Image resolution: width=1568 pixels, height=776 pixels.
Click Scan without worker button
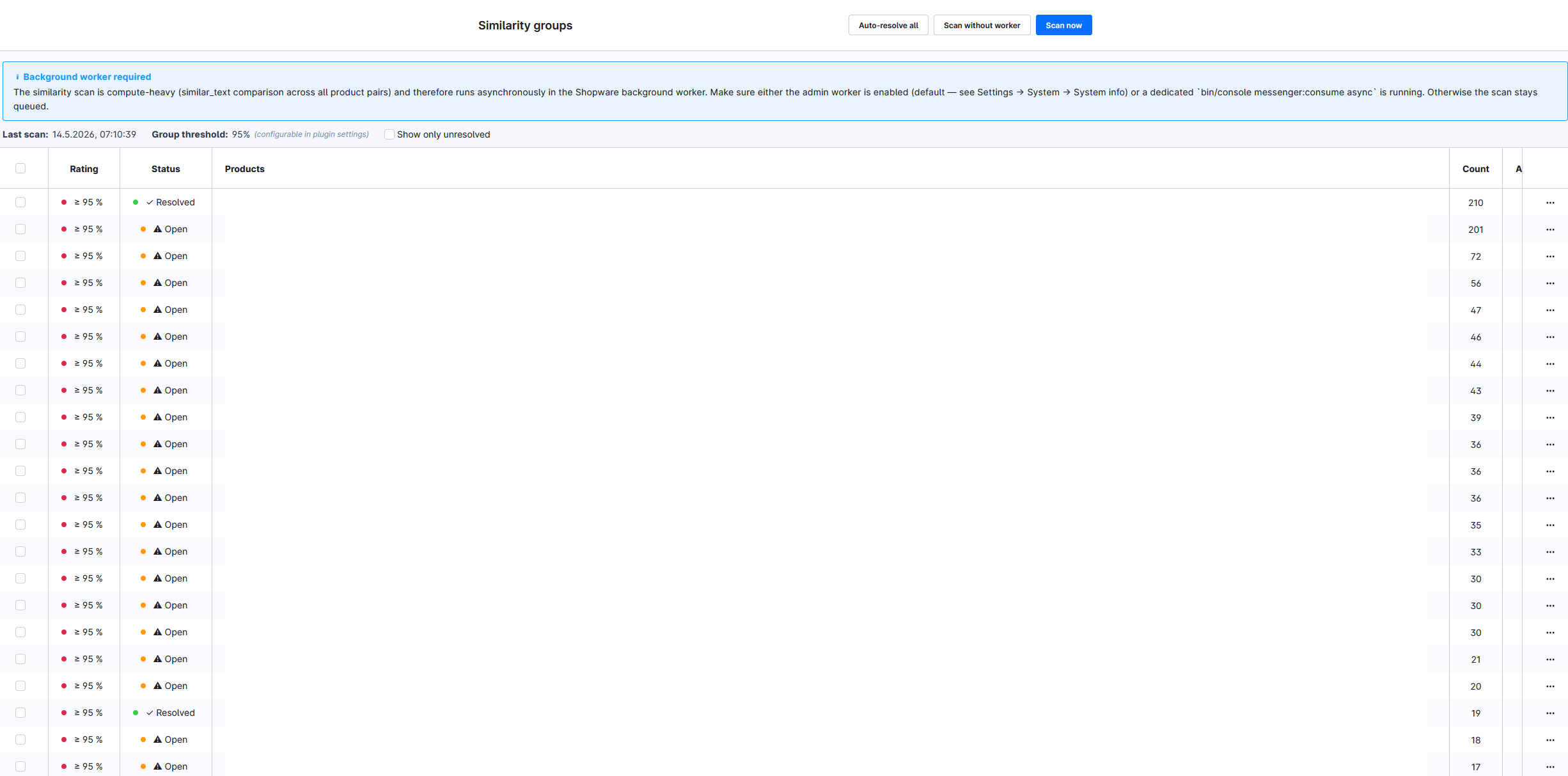(982, 26)
